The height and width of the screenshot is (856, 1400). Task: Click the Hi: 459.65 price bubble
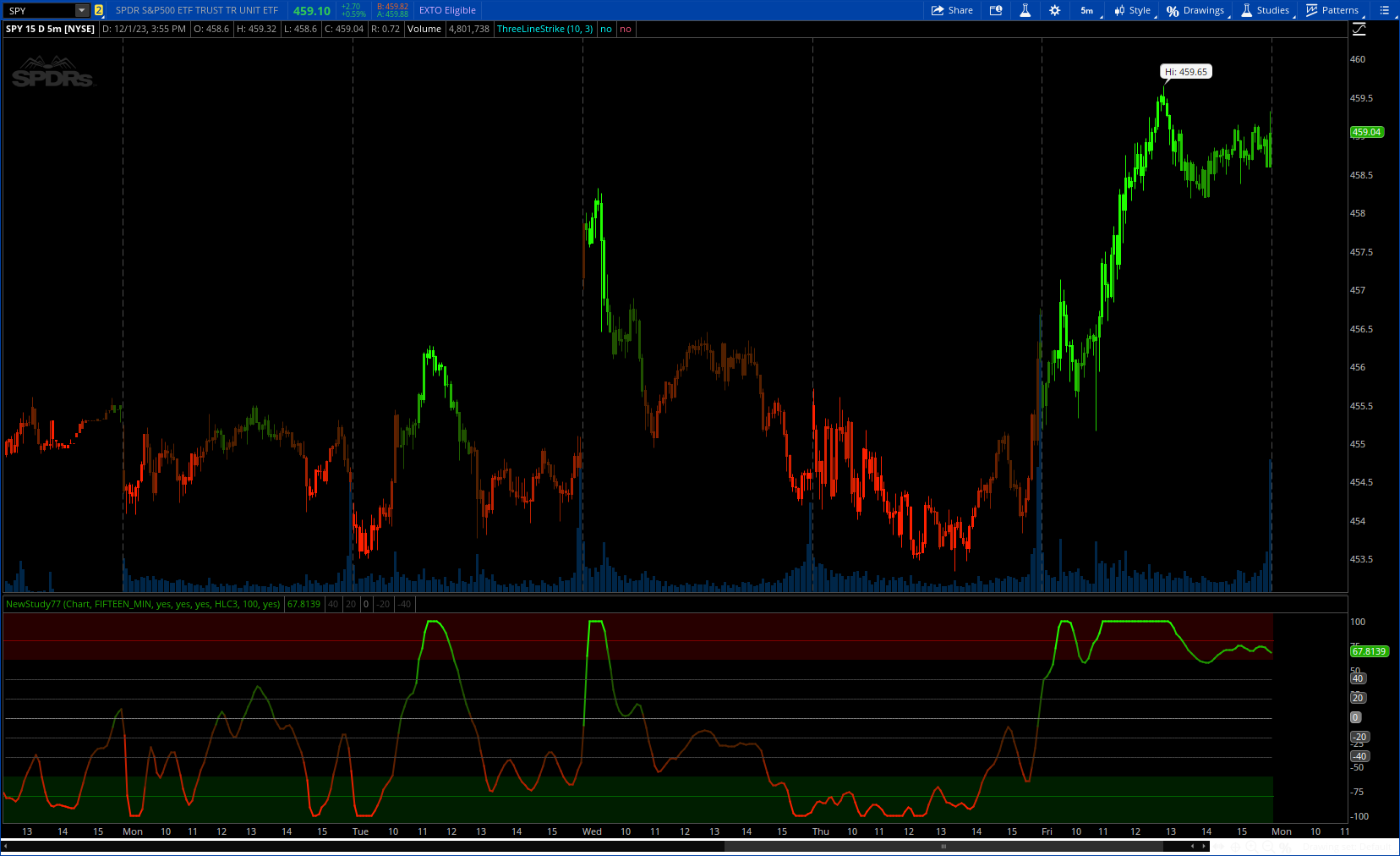[x=1186, y=72]
